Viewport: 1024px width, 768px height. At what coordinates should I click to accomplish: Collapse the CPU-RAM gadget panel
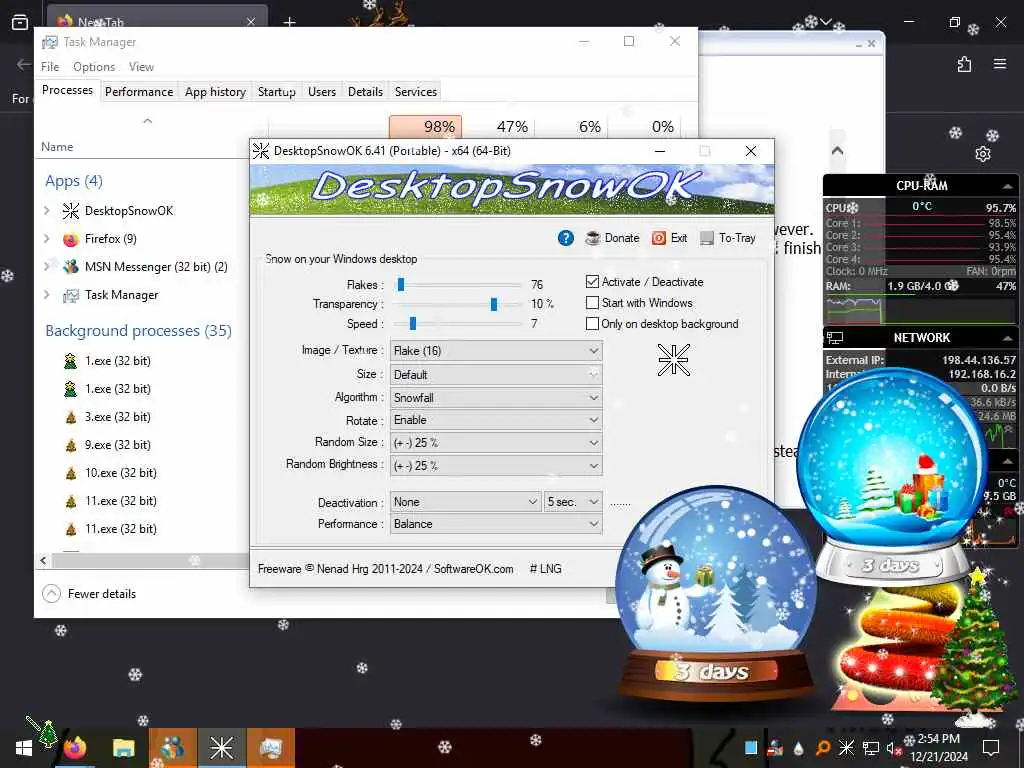pyautogui.click(x=1007, y=186)
